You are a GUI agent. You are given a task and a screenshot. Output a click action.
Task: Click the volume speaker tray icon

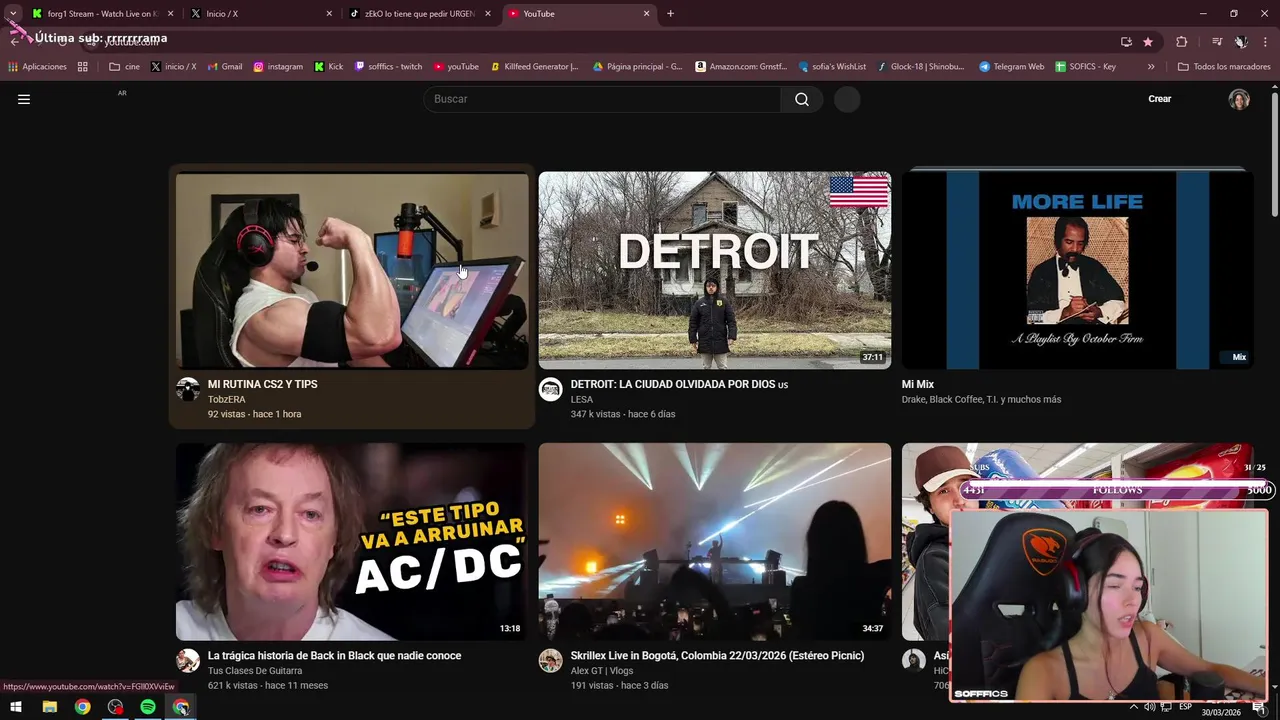coord(1150,707)
